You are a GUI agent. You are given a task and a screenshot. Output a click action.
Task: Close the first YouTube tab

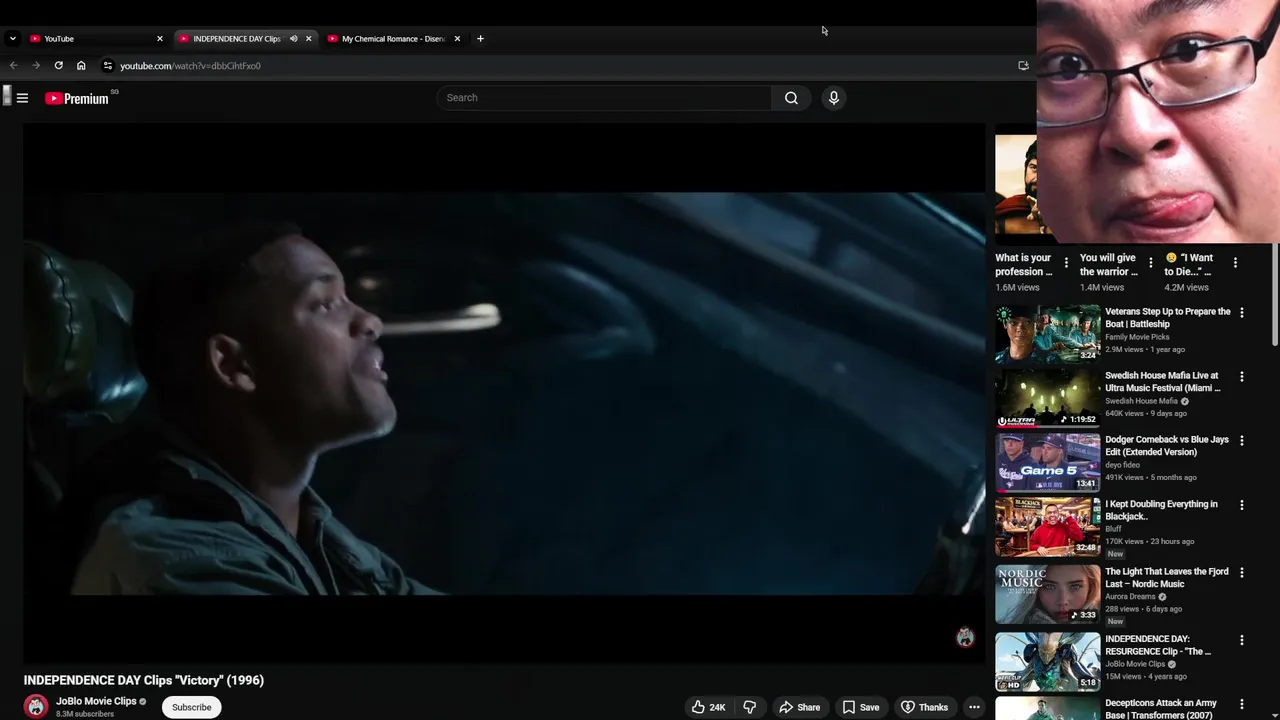(159, 39)
